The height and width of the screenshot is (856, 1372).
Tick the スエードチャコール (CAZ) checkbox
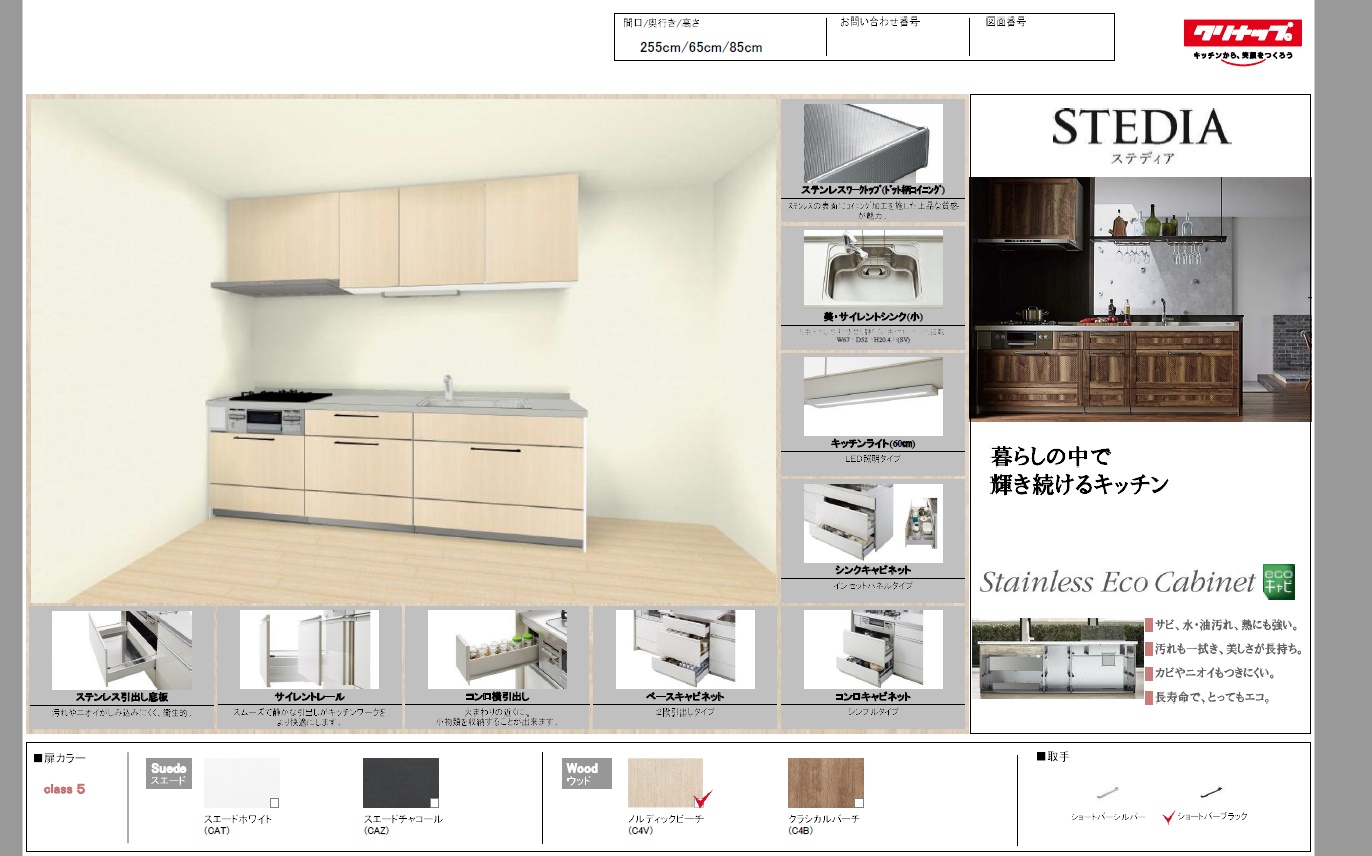pyautogui.click(x=434, y=802)
